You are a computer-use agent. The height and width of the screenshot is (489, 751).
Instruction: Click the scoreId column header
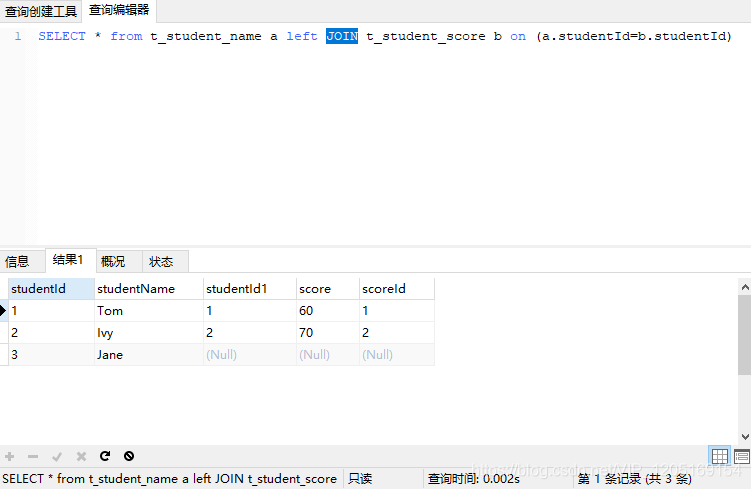coord(397,289)
